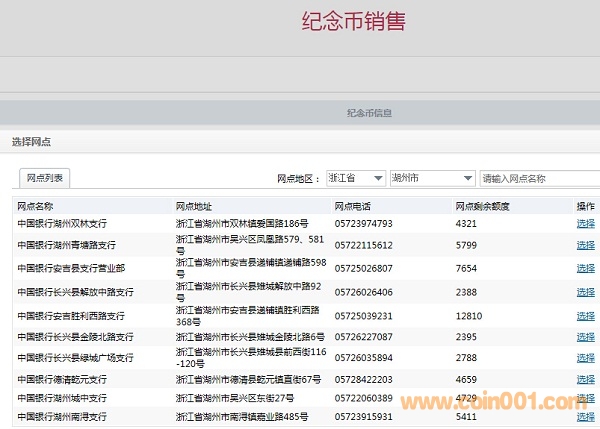Click the 请输入网点名称 search field

[x=538, y=178]
